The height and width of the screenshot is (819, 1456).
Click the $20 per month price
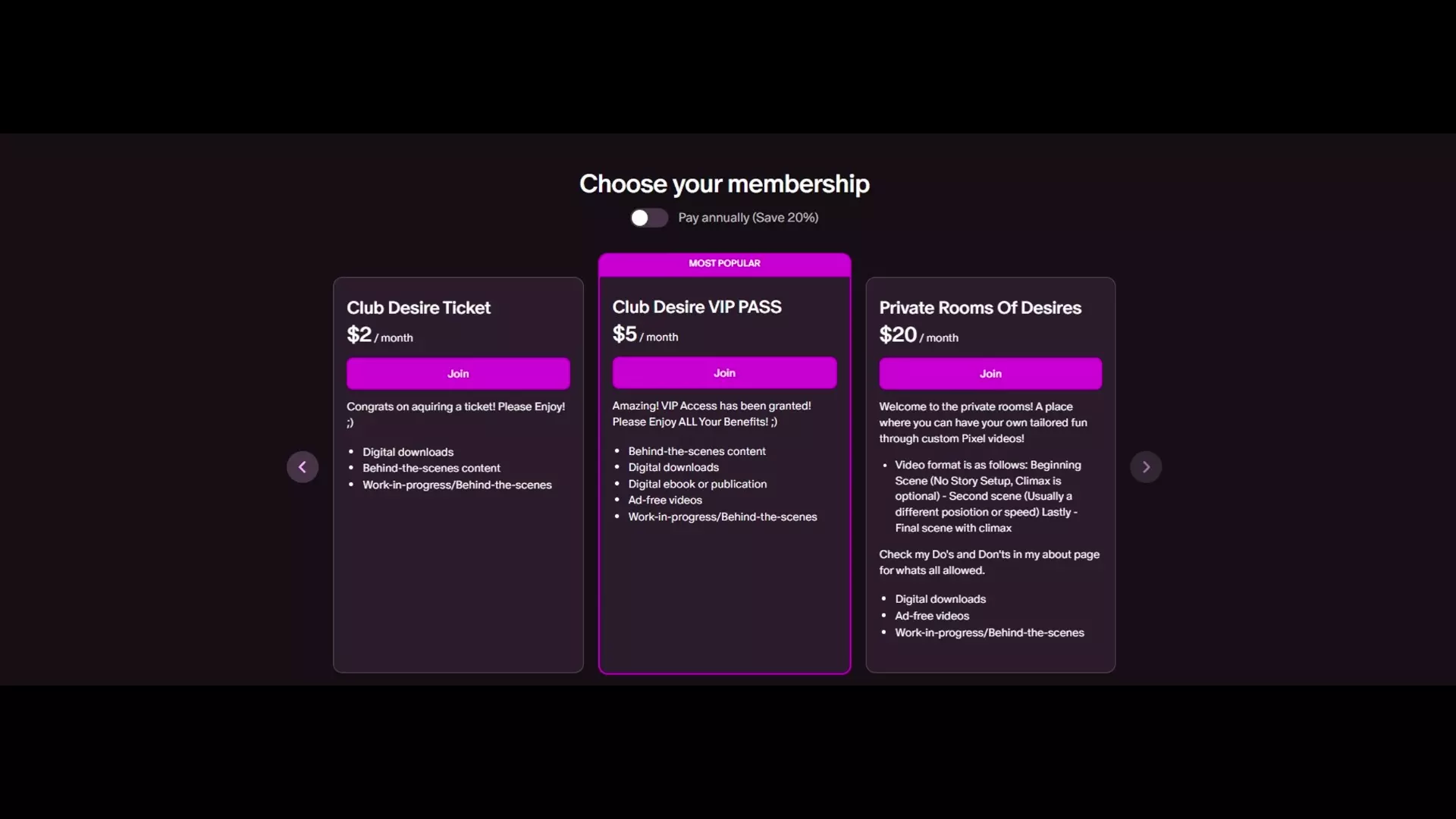point(918,335)
